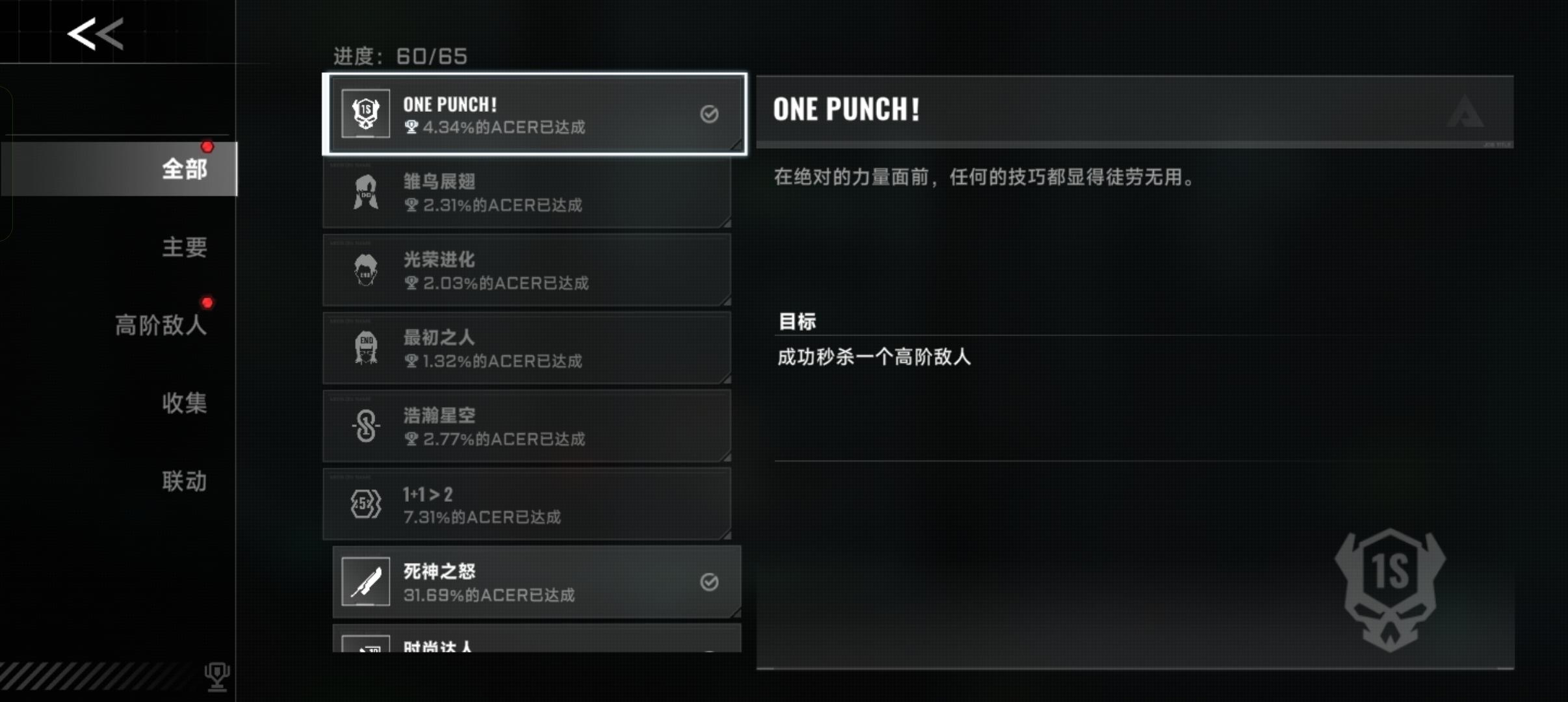Select the 1+1>2 achievement entry

(527, 504)
